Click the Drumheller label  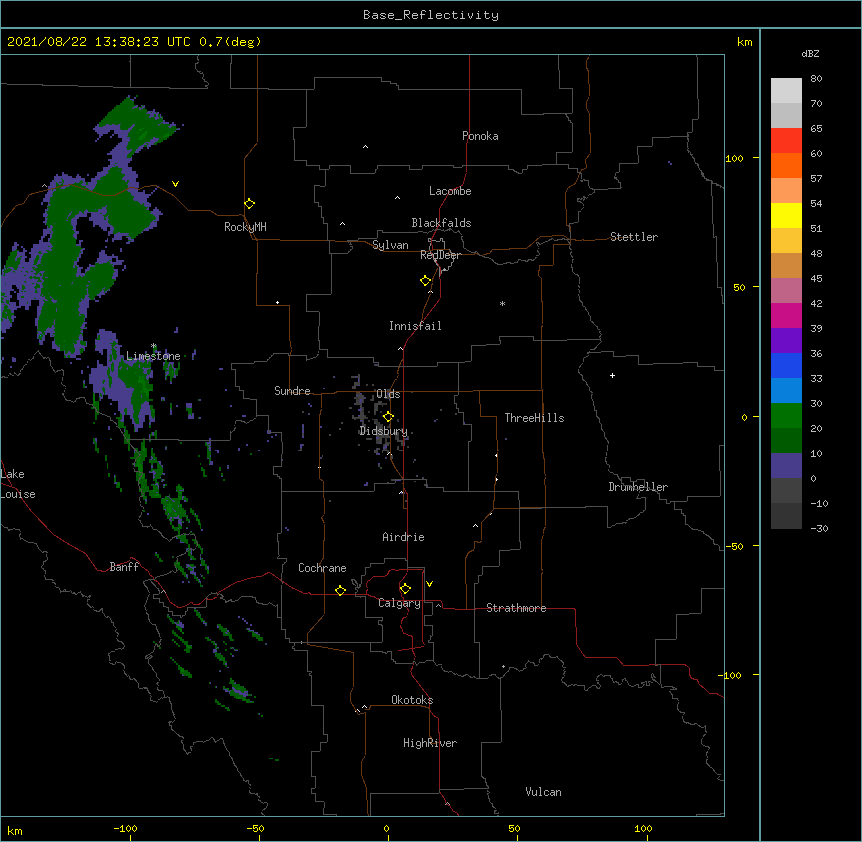click(x=638, y=487)
